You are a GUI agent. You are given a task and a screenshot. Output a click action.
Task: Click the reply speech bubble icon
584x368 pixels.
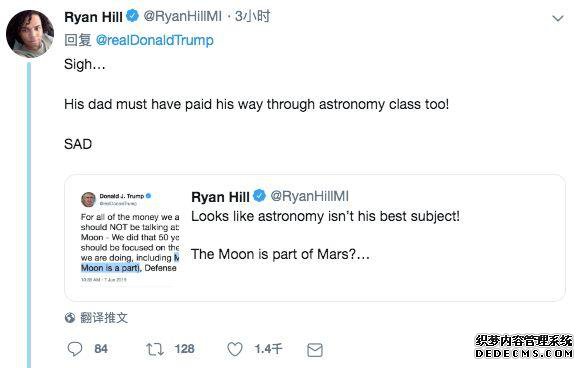[75, 349]
